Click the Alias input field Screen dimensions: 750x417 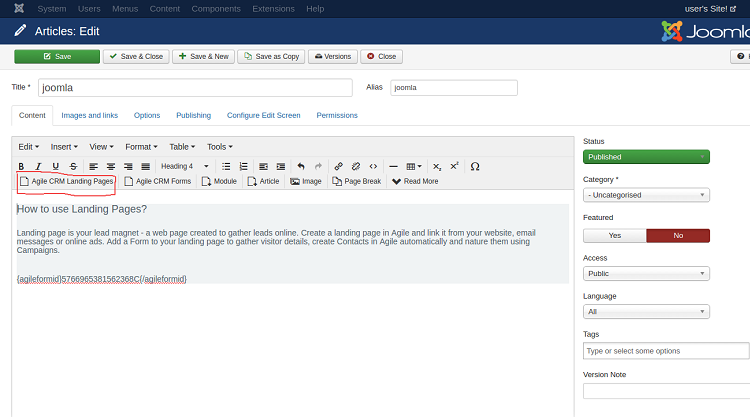coord(454,88)
